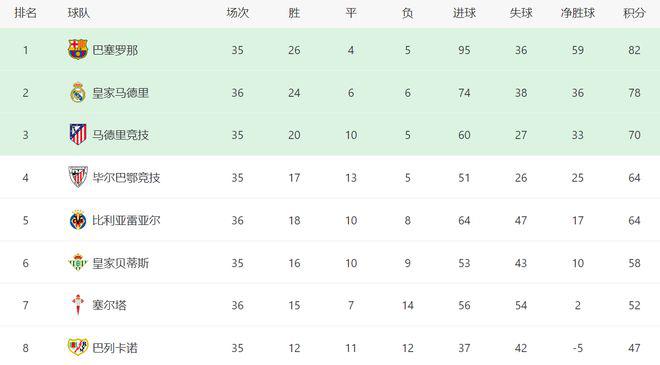Select the Real Betis green badge
The width and height of the screenshot is (660, 365).
tap(78, 263)
